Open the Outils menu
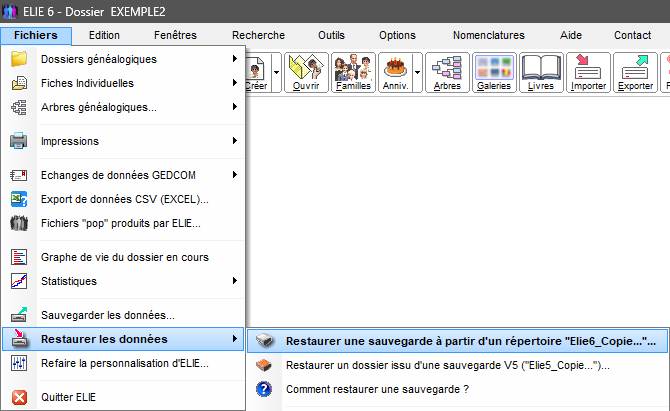 pyautogui.click(x=331, y=35)
